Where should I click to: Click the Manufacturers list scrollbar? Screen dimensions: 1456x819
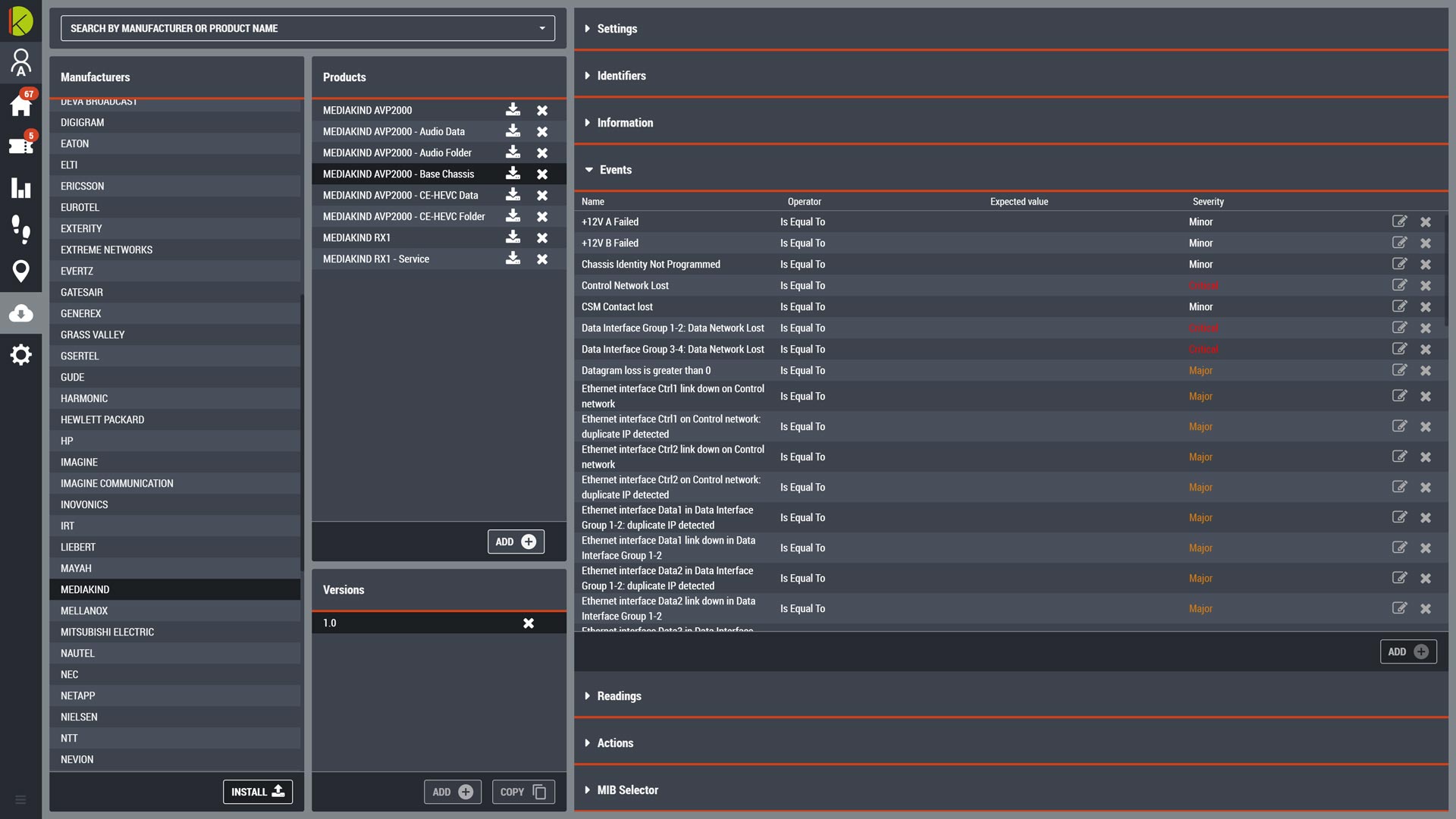pos(302,432)
